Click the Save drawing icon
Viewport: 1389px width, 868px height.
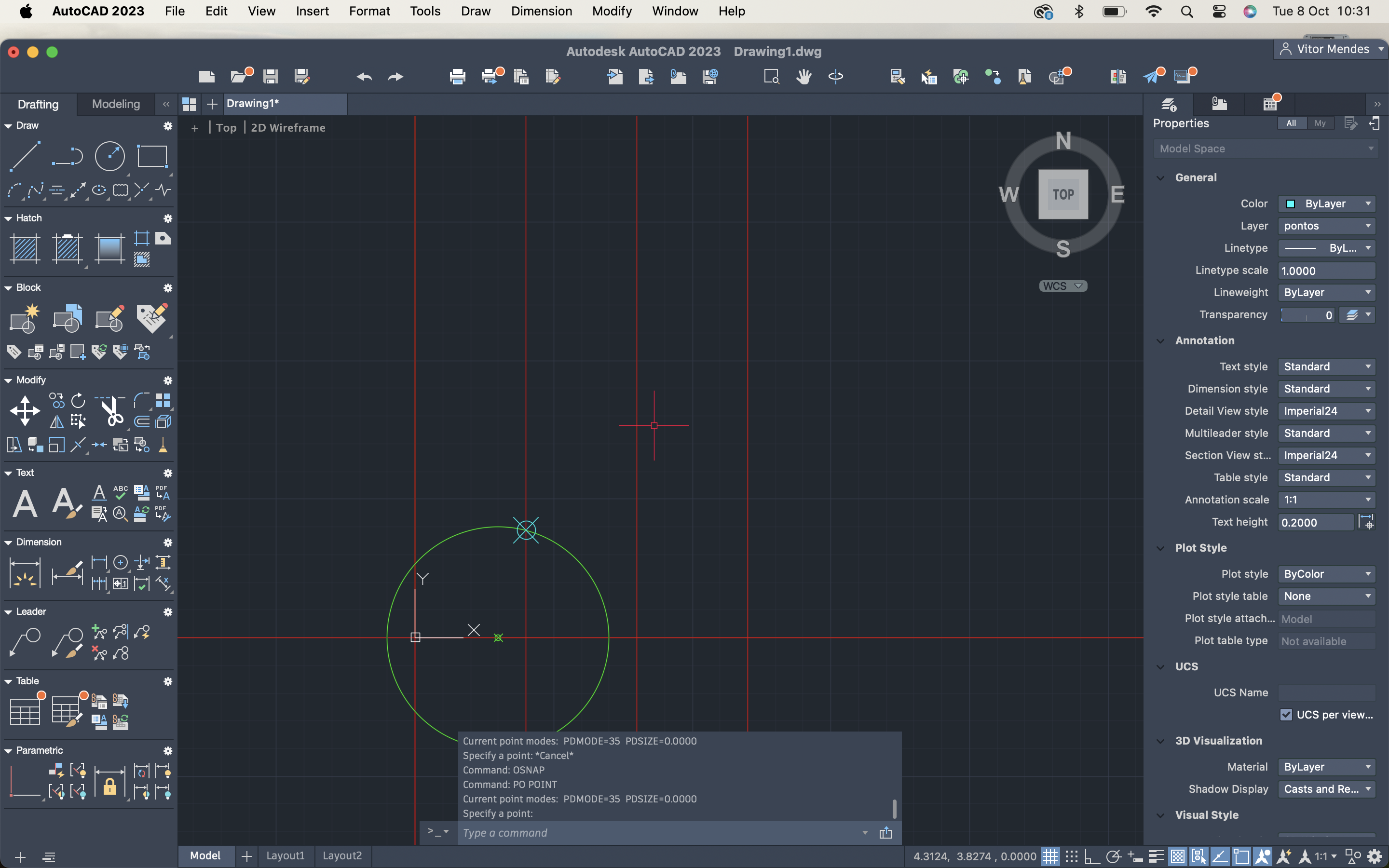[271, 76]
